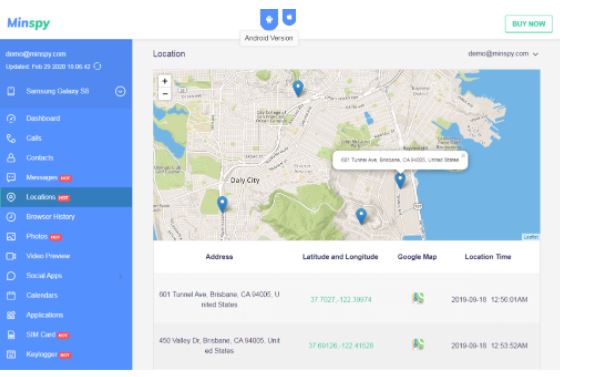Click the Applications grid icon

coord(11,315)
